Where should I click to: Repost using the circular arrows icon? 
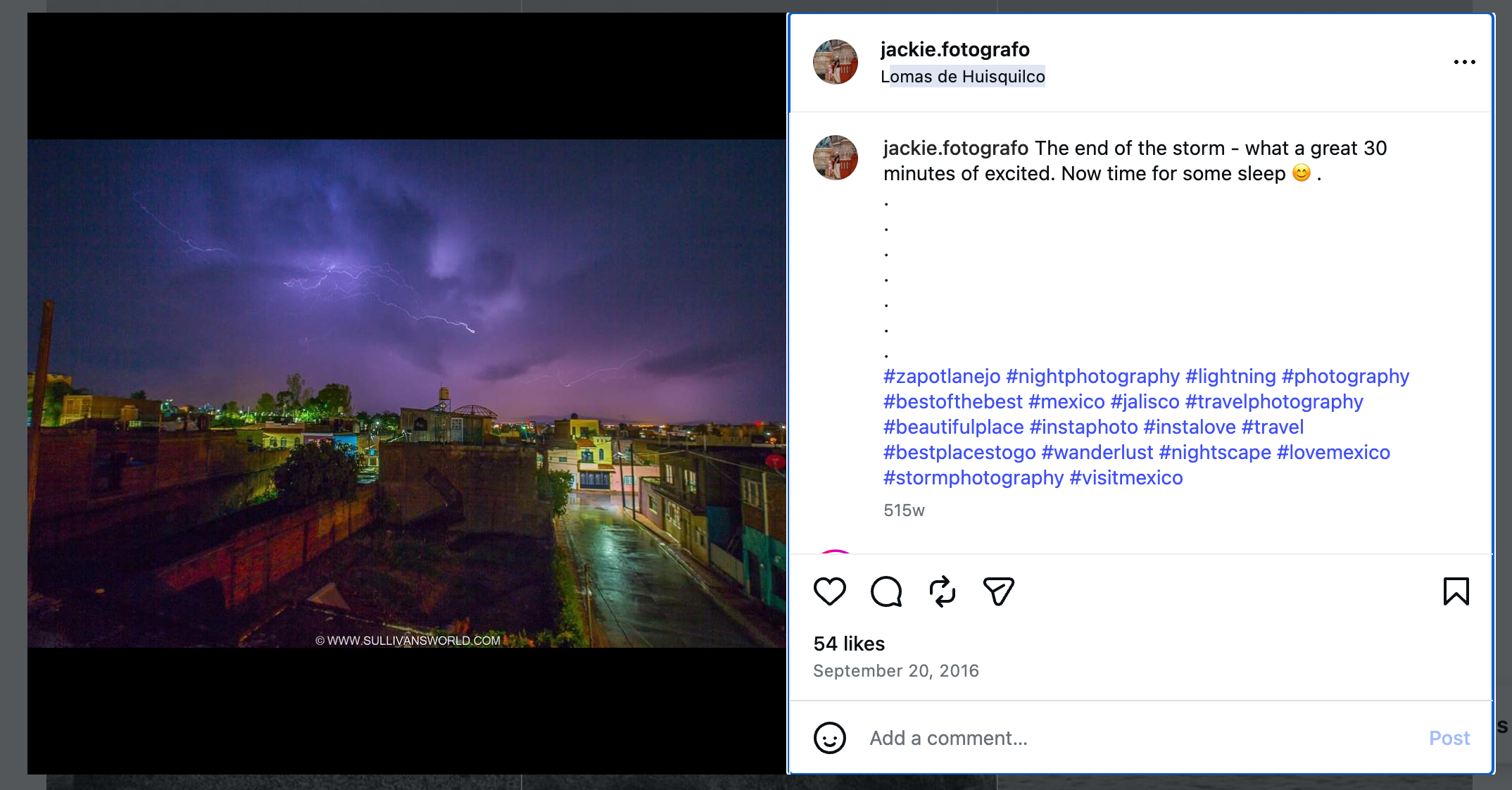pyautogui.click(x=943, y=591)
